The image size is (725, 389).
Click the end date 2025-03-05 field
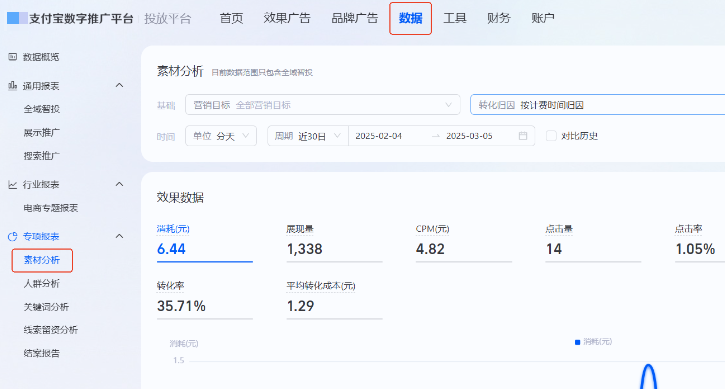click(469, 136)
